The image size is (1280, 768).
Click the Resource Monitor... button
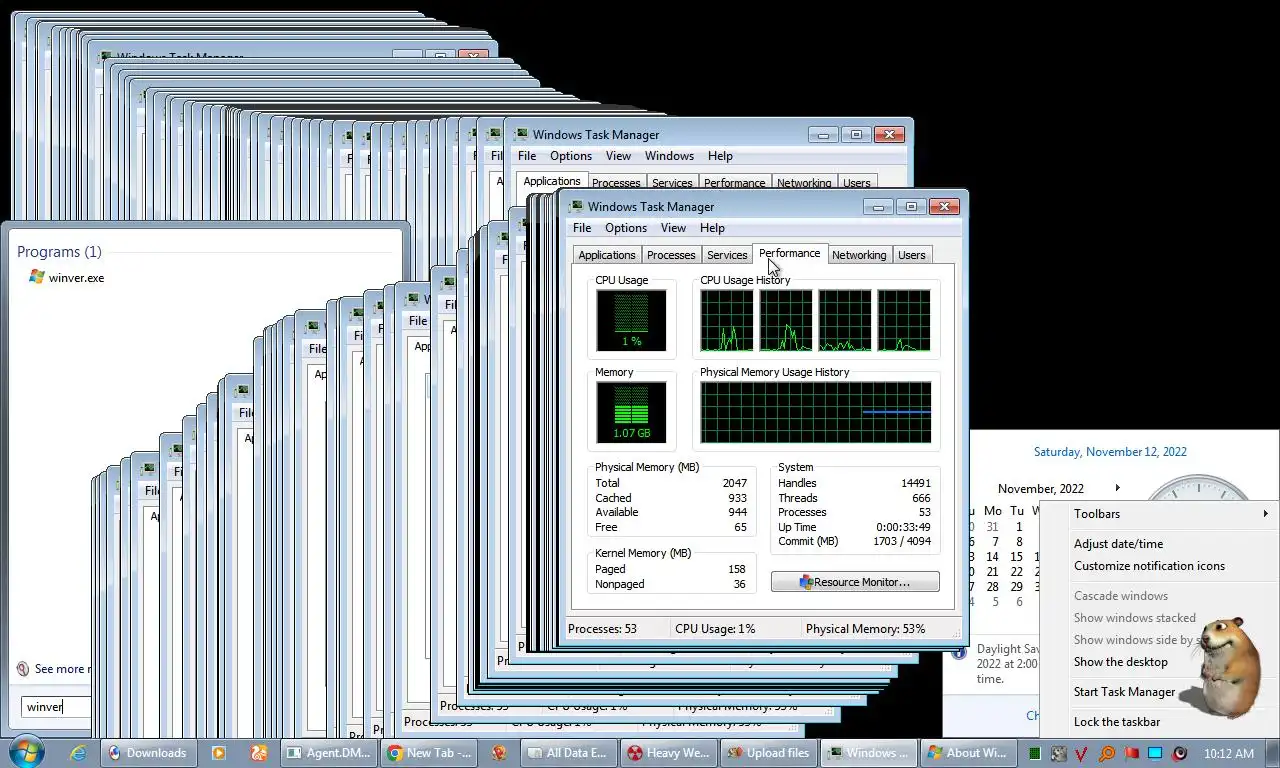click(x=855, y=582)
